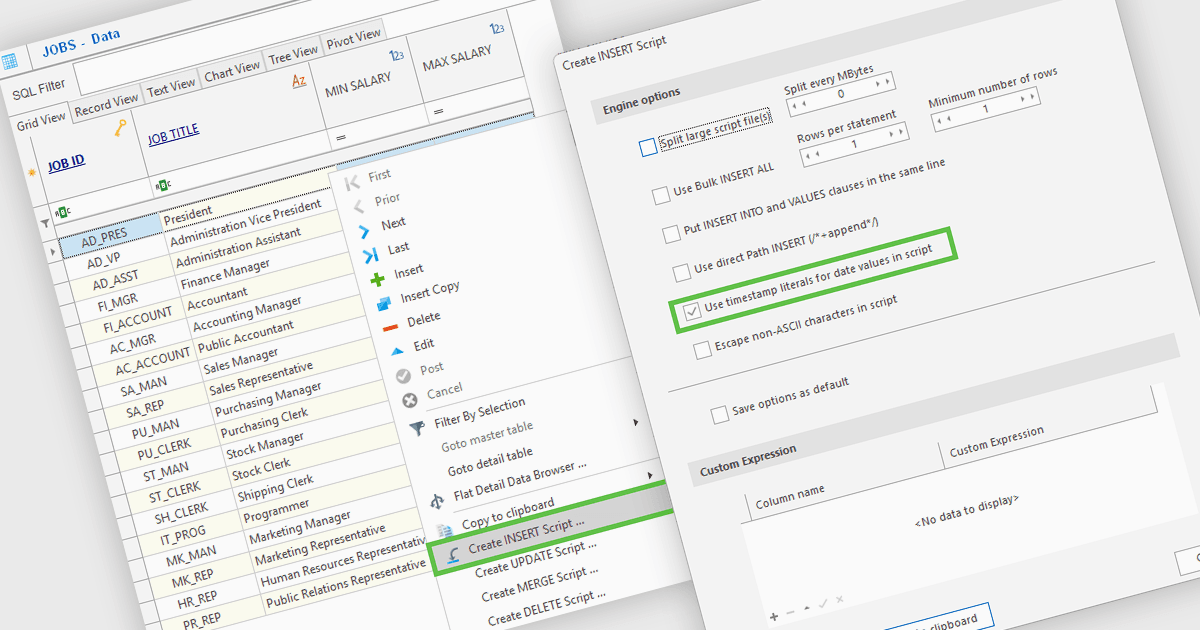Click the blue triangle Edit icon
The image size is (1200, 630).
point(396,350)
